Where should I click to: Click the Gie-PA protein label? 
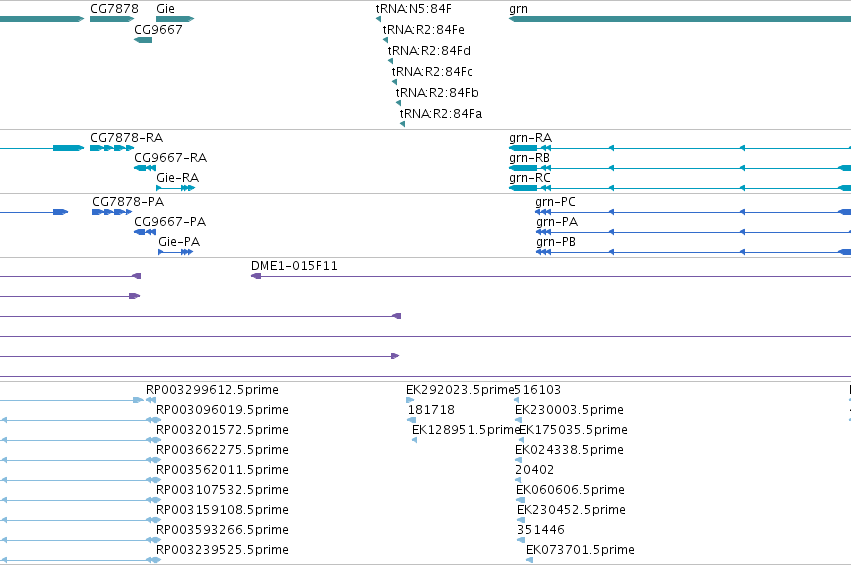click(179, 242)
